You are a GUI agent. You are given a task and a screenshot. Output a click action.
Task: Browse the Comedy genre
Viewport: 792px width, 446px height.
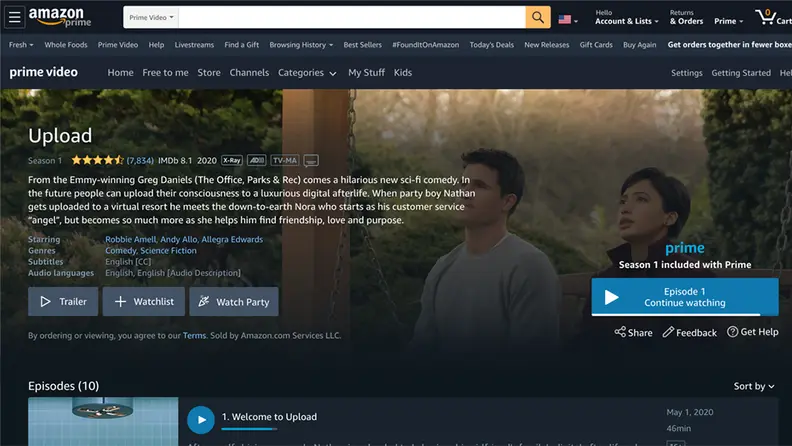click(120, 251)
